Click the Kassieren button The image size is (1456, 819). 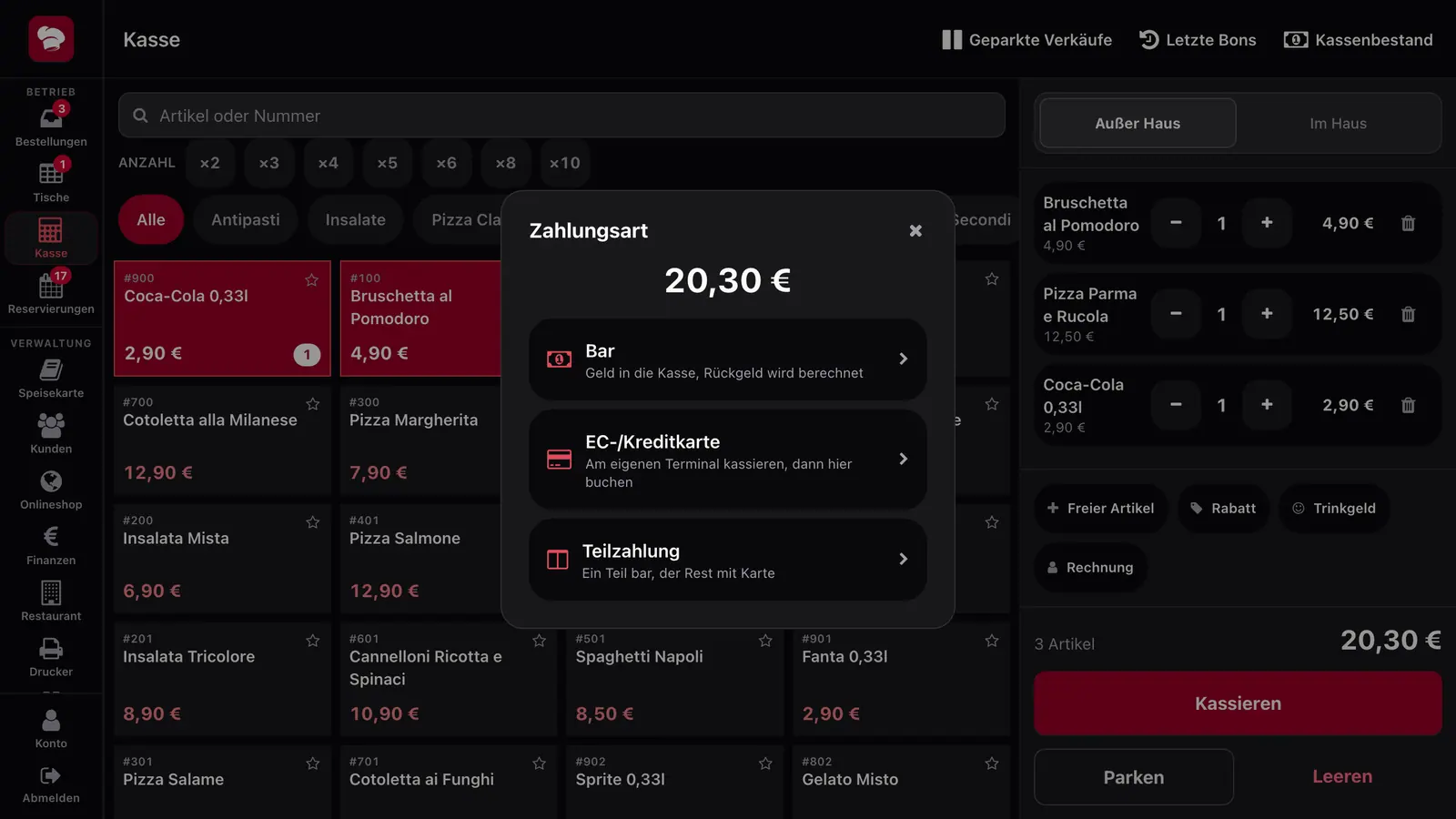(1238, 703)
